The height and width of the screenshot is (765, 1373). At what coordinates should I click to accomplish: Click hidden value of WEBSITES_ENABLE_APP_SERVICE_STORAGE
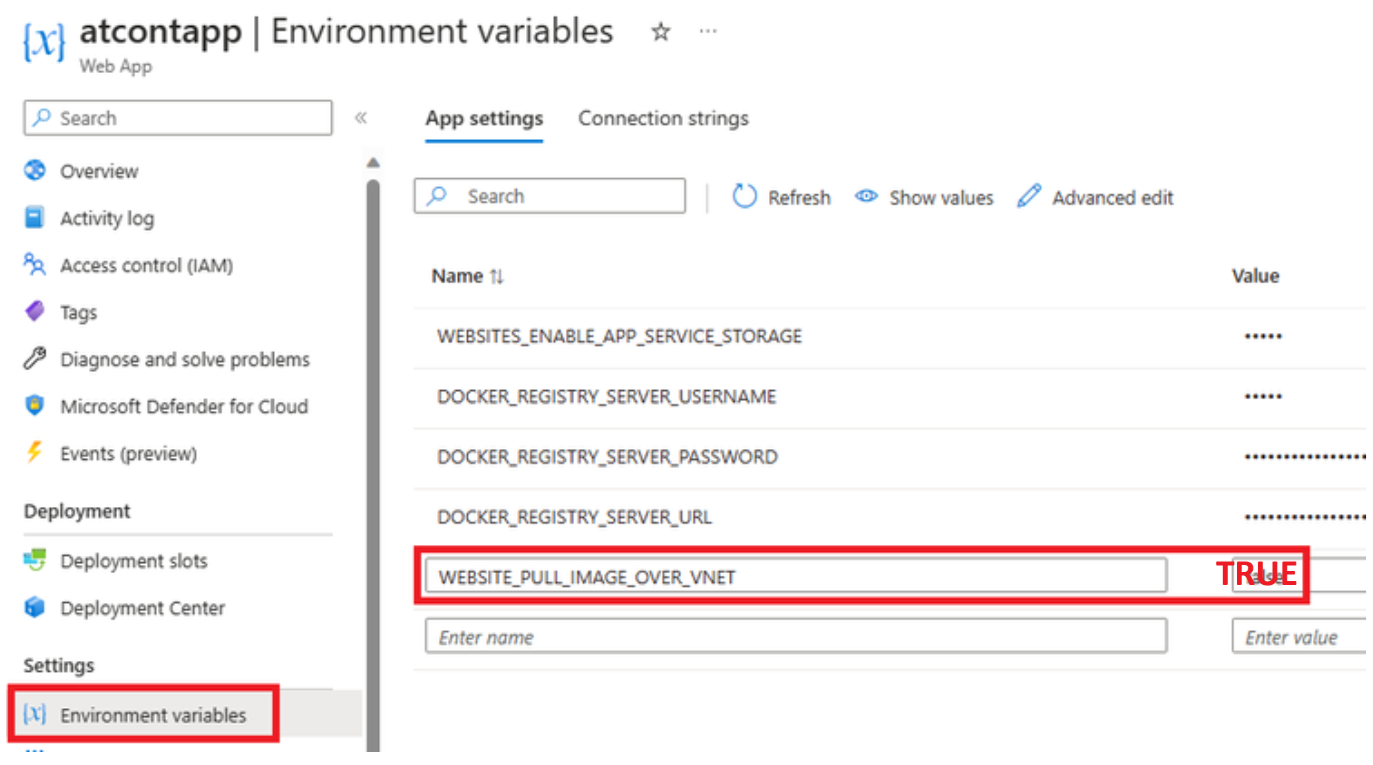click(1263, 337)
